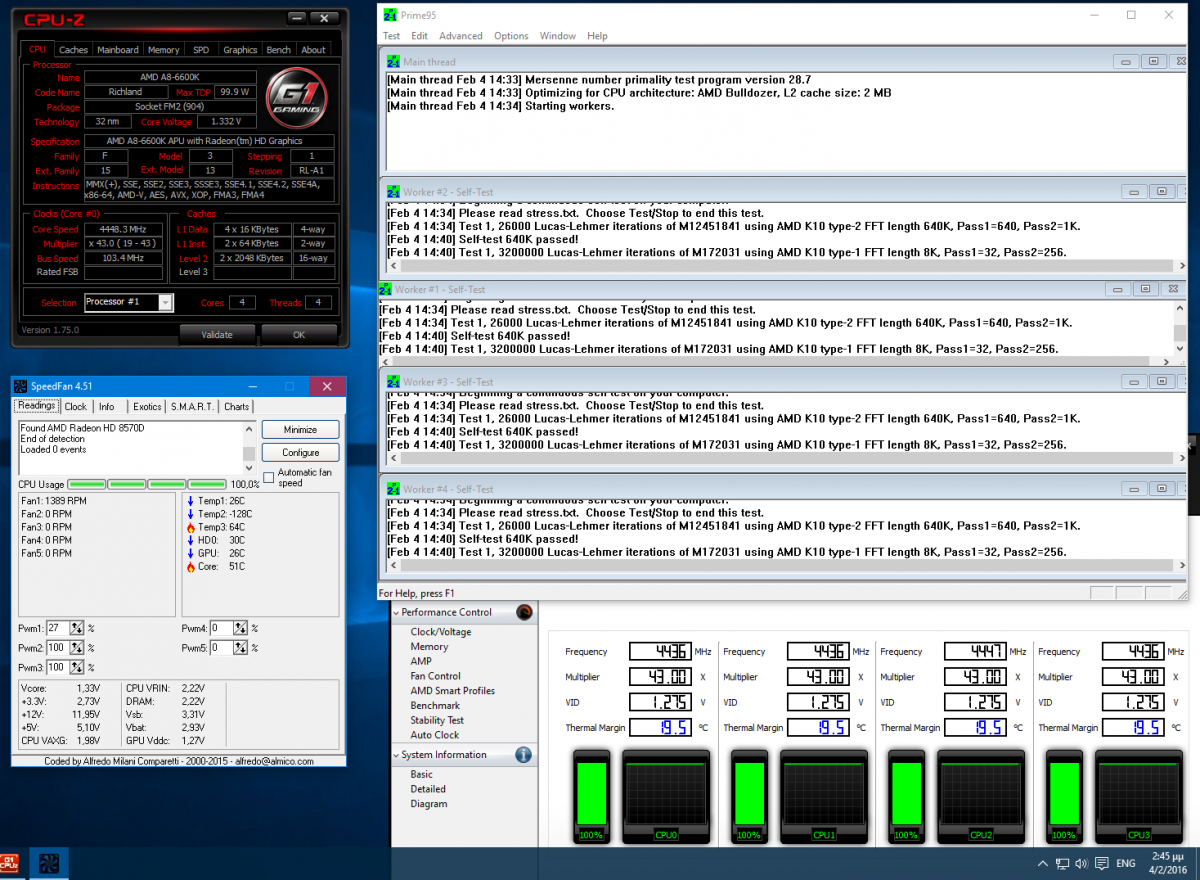Open the CPU-Z icon on the taskbar

[11, 863]
